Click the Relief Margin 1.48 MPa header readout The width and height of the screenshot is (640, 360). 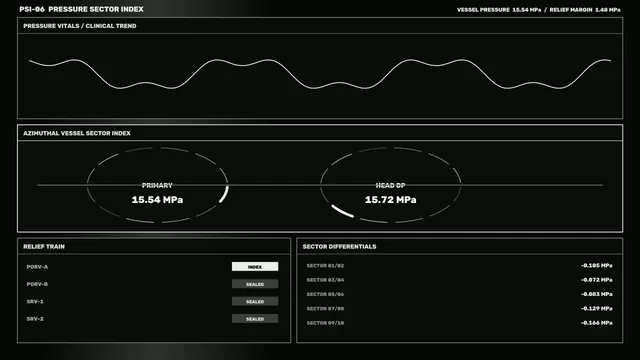[x=585, y=10]
